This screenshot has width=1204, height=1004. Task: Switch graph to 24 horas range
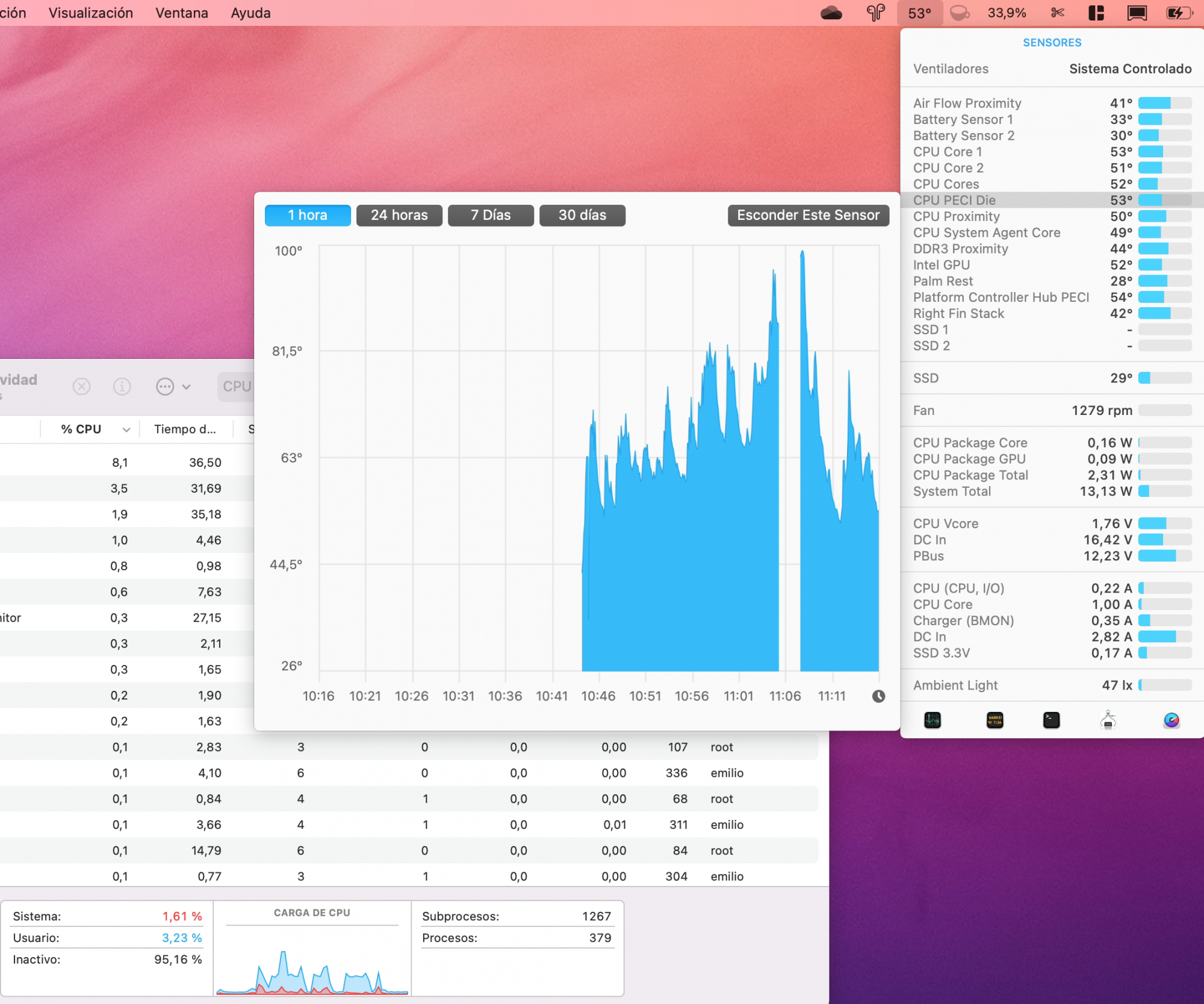399,215
